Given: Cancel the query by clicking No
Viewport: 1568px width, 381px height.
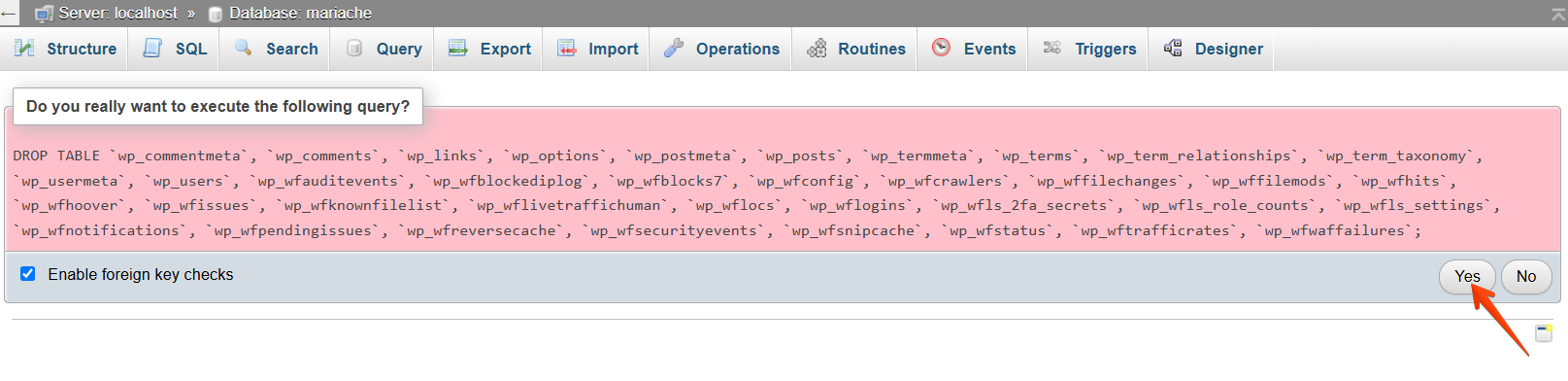Looking at the screenshot, I should coord(1526,276).
